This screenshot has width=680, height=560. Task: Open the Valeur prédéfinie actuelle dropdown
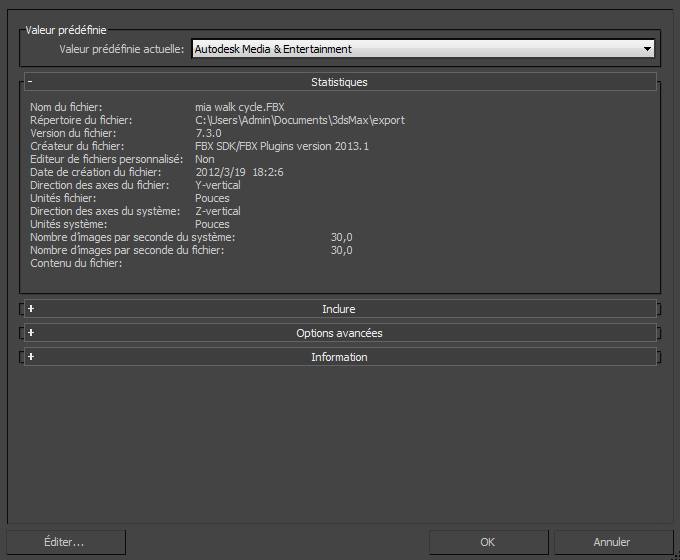(423, 49)
